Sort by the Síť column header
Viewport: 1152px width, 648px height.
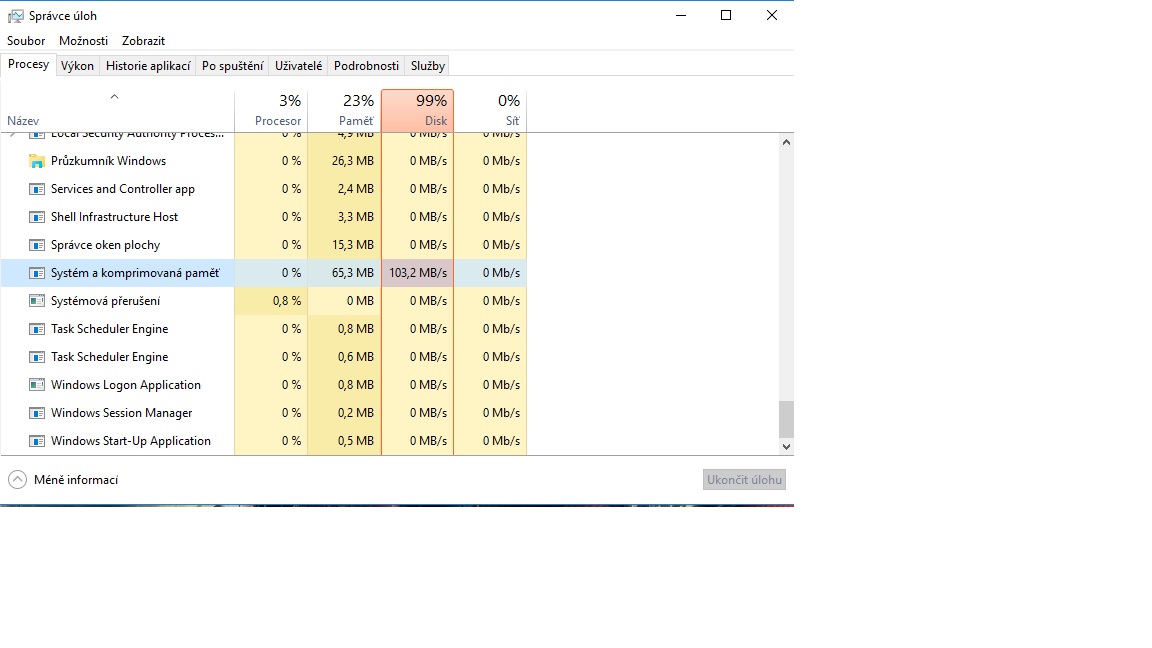click(x=490, y=111)
